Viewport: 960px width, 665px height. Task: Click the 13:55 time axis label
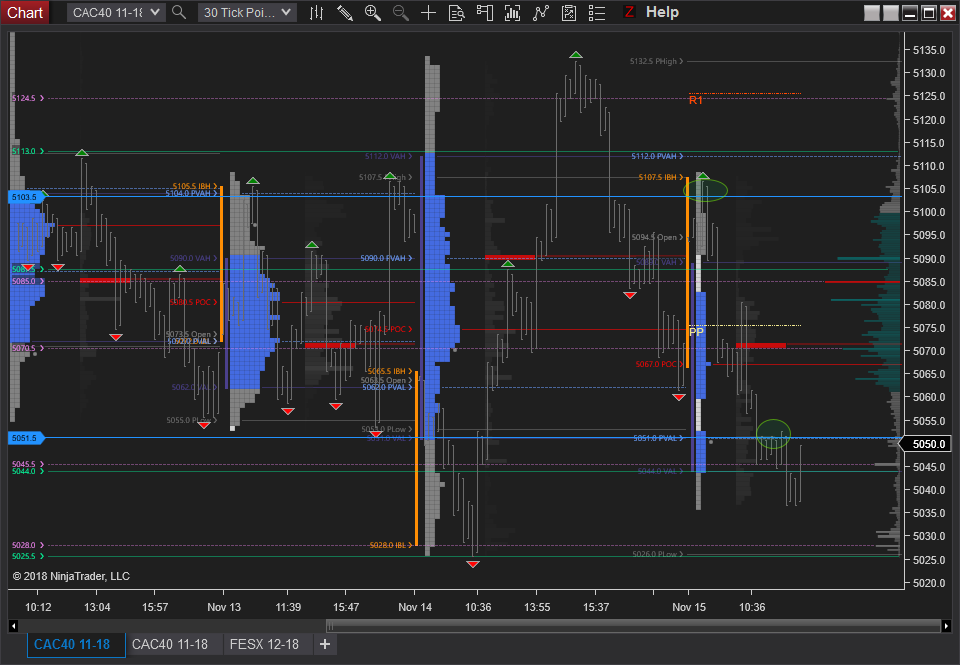coord(537,607)
